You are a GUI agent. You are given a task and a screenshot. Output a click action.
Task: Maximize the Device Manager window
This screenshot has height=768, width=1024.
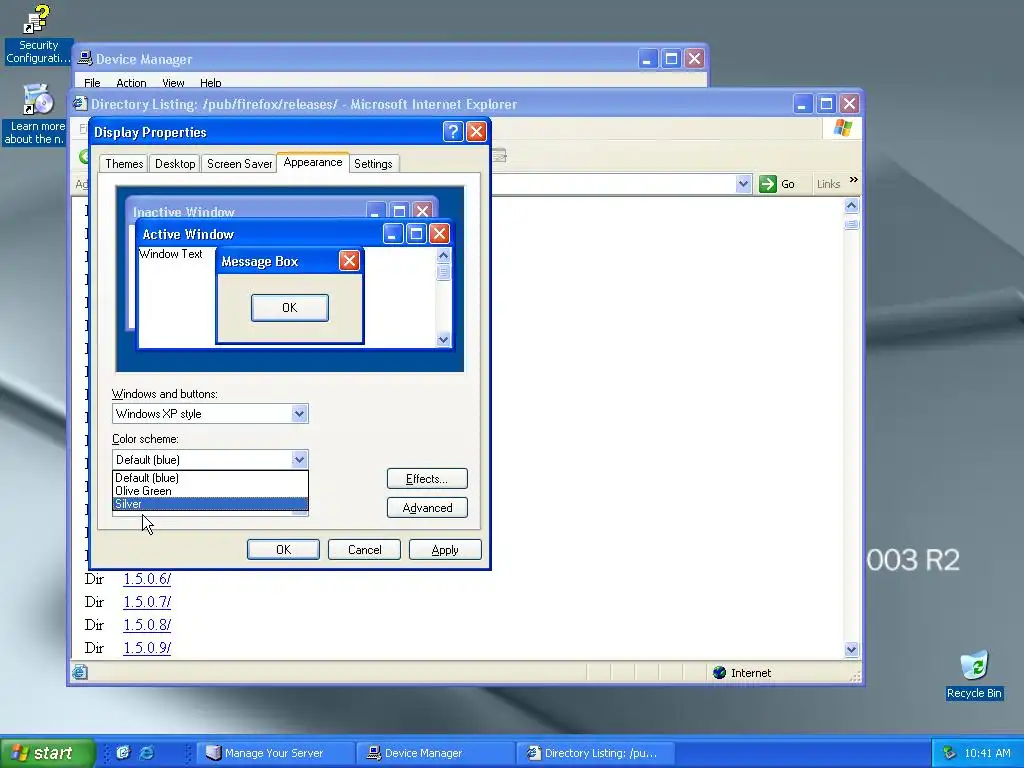pyautogui.click(x=671, y=58)
